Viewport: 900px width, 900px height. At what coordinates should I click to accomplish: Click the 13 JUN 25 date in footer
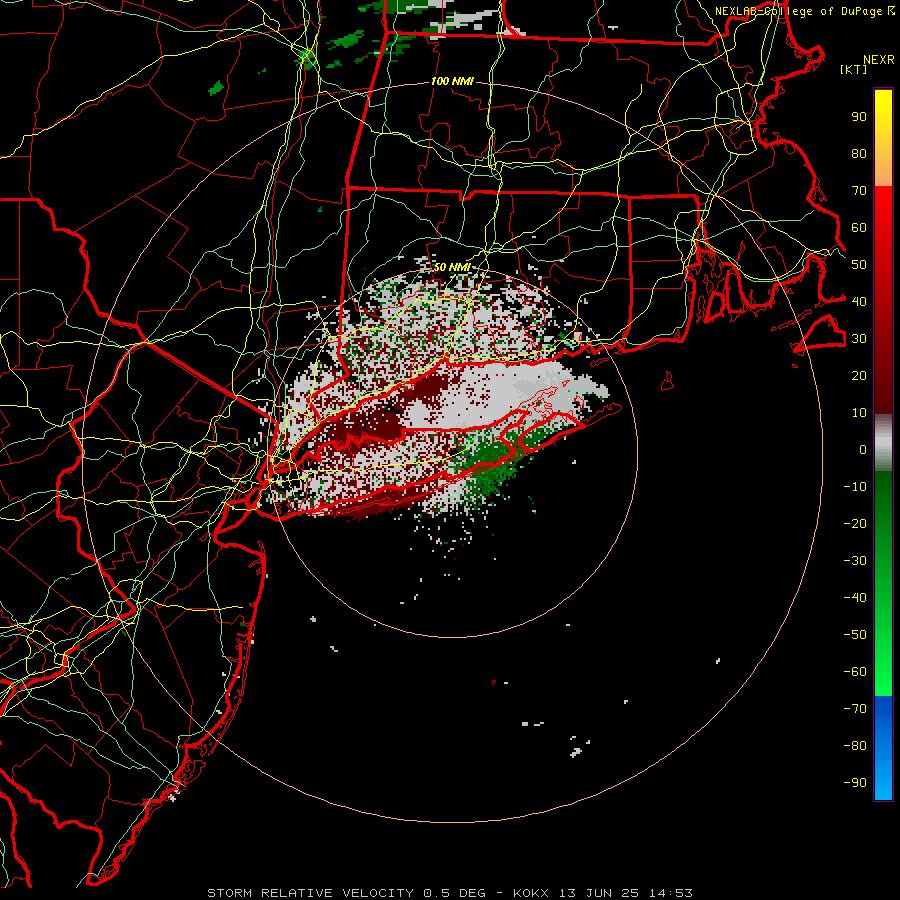coord(599,893)
